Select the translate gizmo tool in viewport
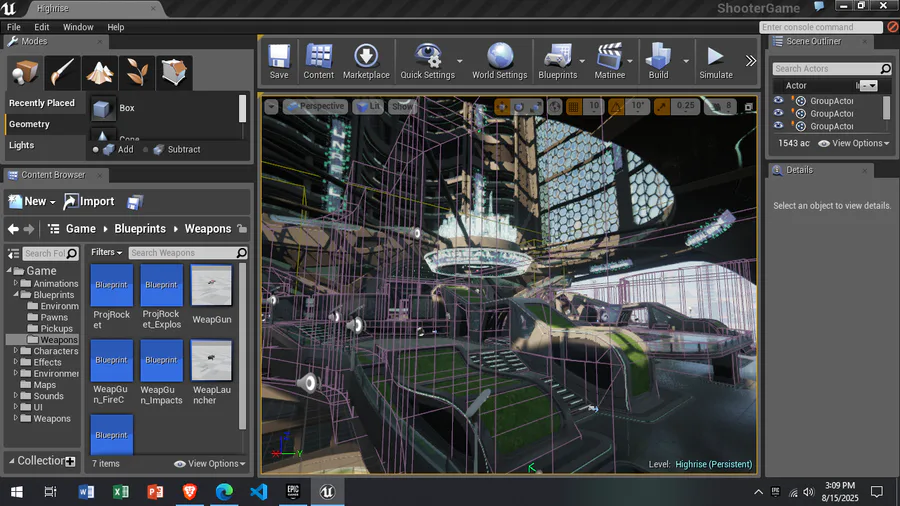The image size is (900, 506). [x=502, y=107]
